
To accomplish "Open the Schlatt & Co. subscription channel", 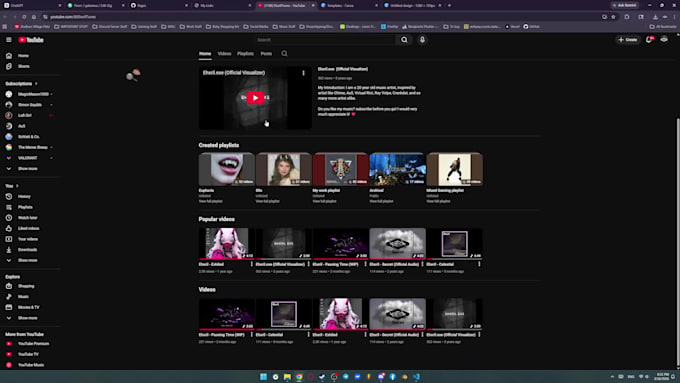I will coord(30,137).
